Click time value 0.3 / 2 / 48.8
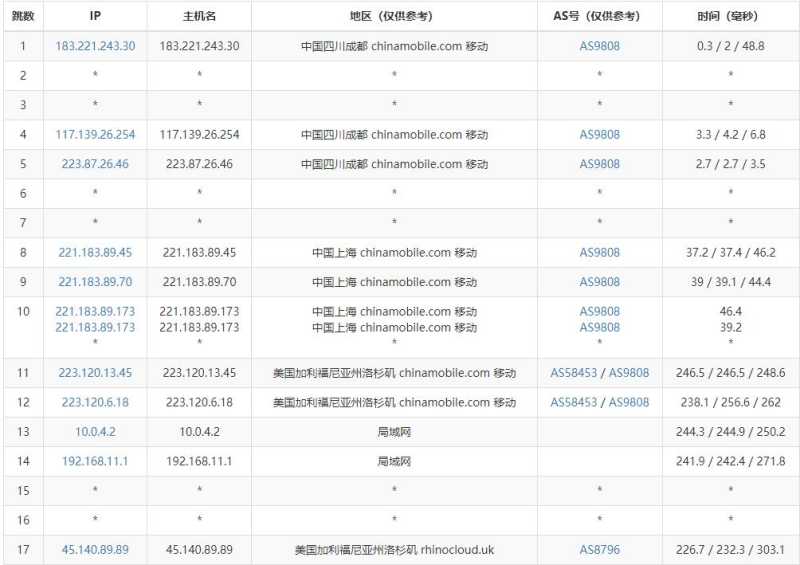Image resolution: width=800 pixels, height=565 pixels. tap(731, 46)
